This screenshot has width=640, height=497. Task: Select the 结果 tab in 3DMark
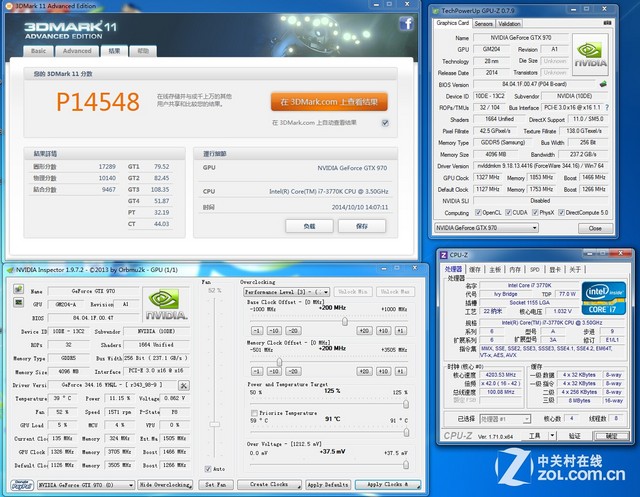point(114,51)
